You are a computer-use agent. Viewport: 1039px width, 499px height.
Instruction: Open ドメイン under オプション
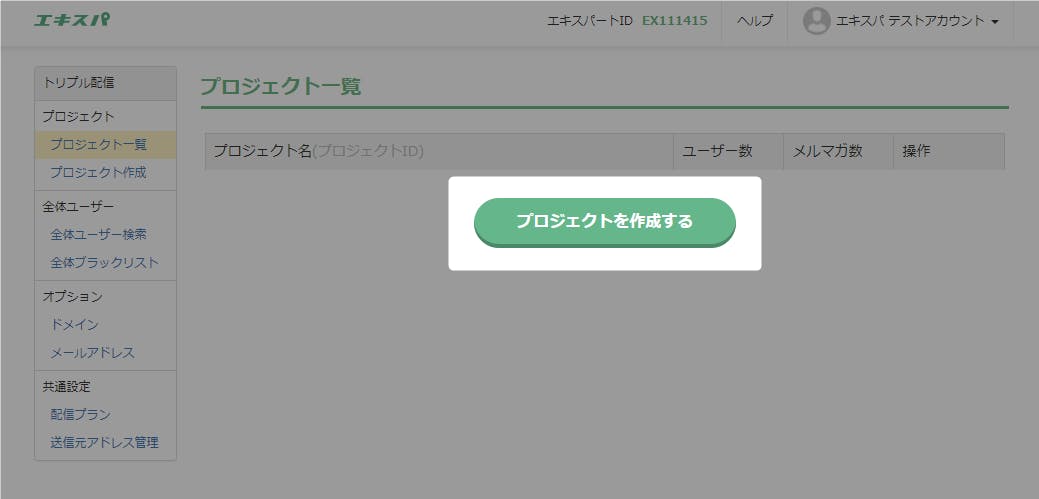point(75,325)
